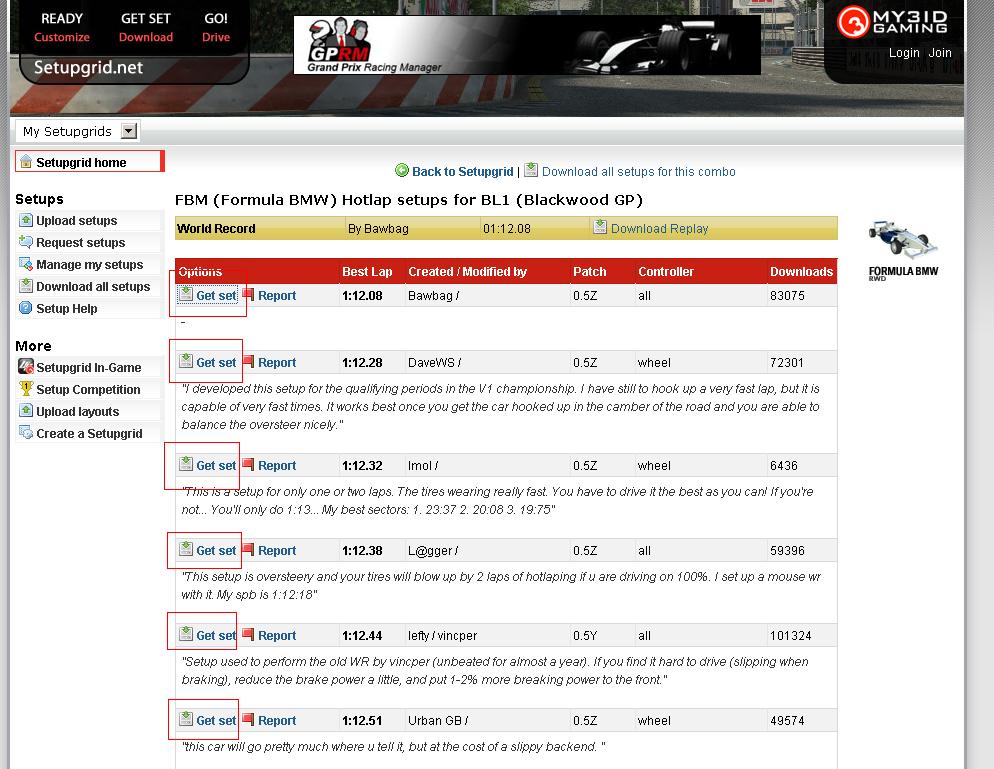Click the Get set icon for Bawbag's 1:12.08 setup
994x769 pixels.
click(186, 294)
